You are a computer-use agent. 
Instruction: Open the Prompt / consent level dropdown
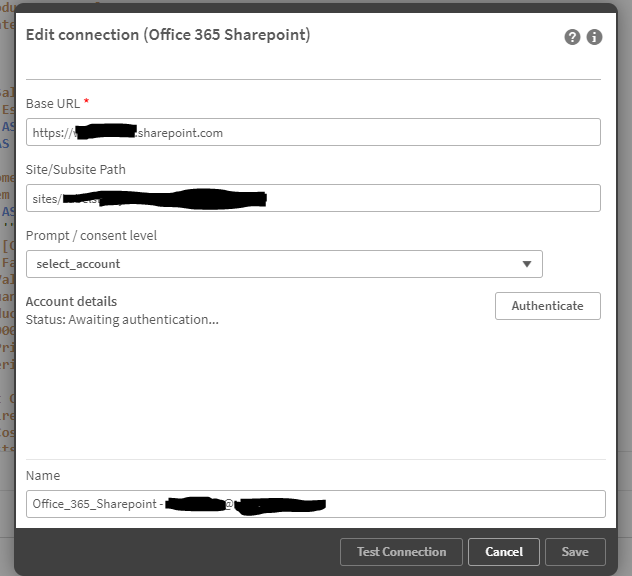(284, 264)
